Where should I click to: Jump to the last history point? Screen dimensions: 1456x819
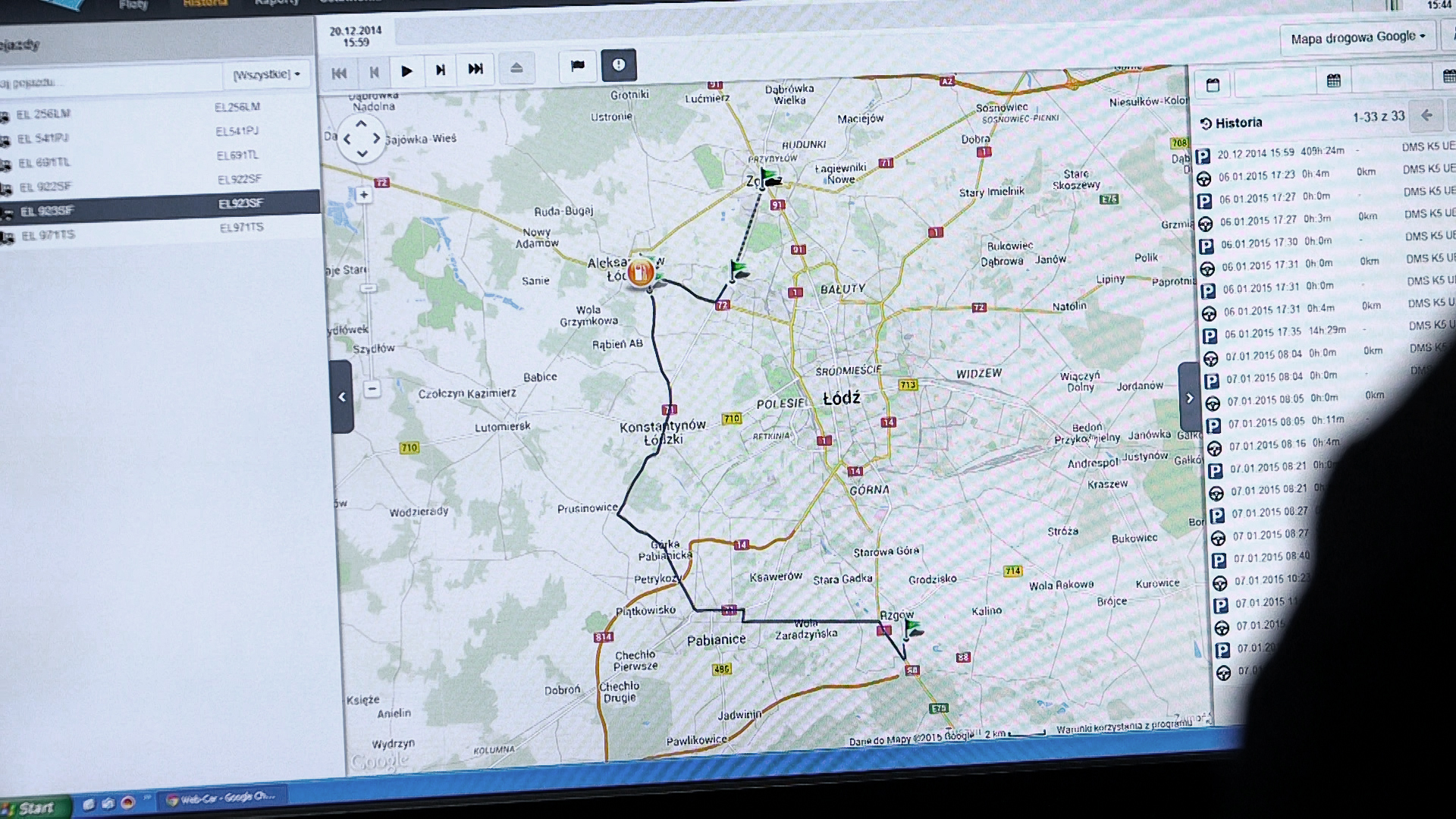[x=475, y=70]
